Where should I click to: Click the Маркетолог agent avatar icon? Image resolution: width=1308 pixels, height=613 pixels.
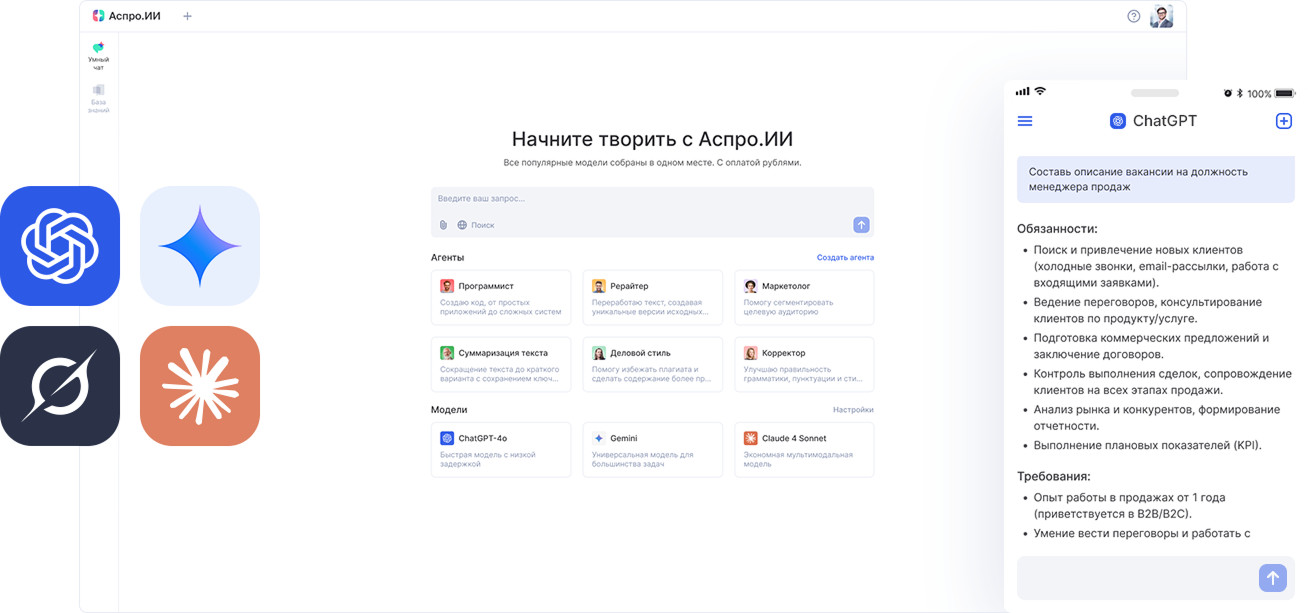click(x=751, y=286)
